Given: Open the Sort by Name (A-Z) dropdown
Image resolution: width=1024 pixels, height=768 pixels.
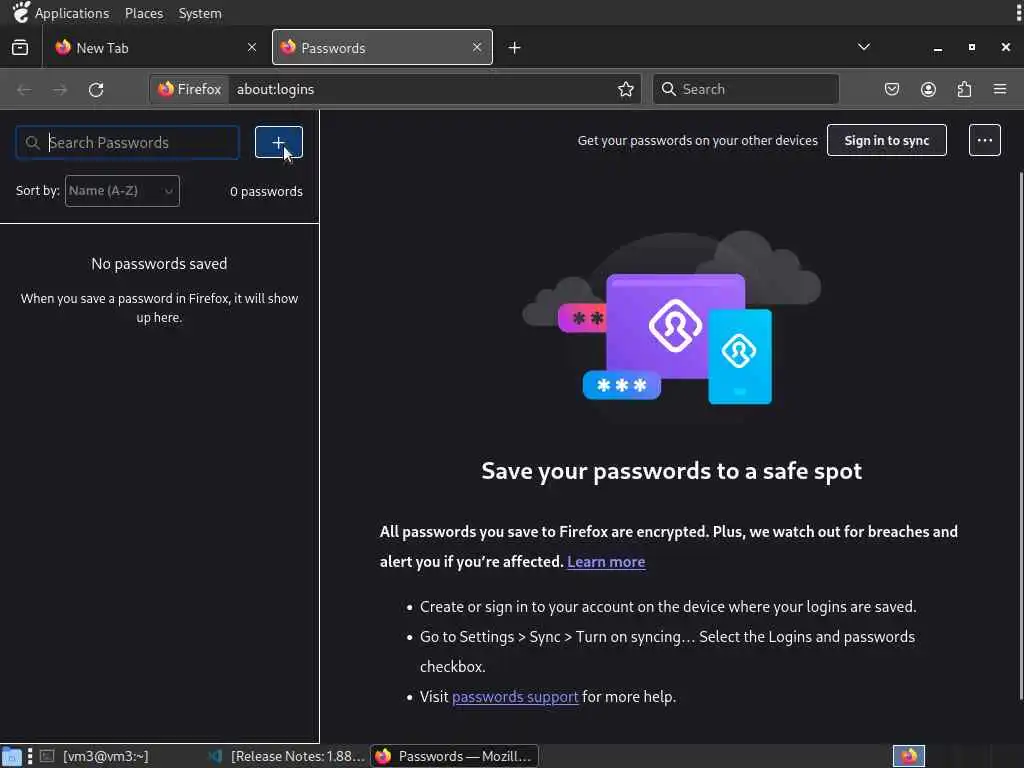Looking at the screenshot, I should point(122,191).
